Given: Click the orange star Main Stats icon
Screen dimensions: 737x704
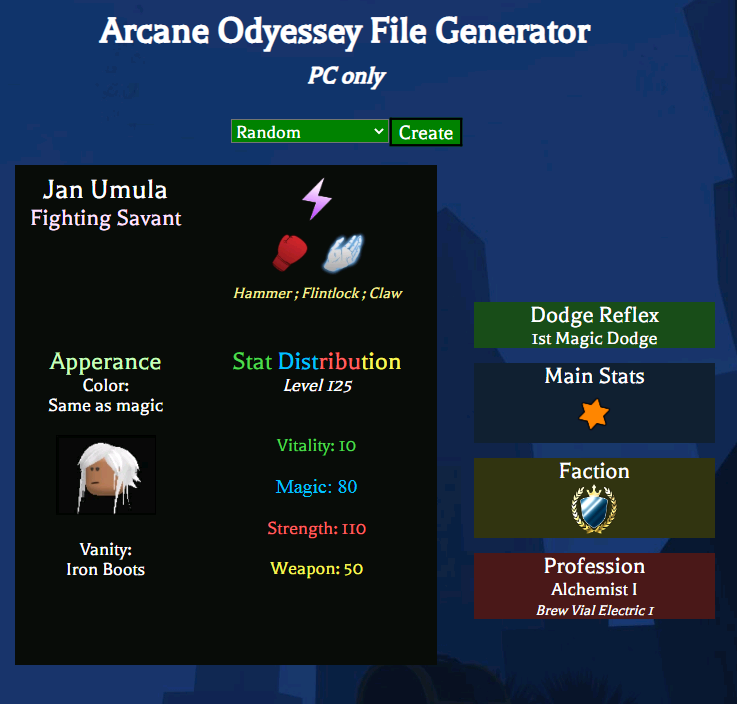Looking at the screenshot, I should 594,414.
